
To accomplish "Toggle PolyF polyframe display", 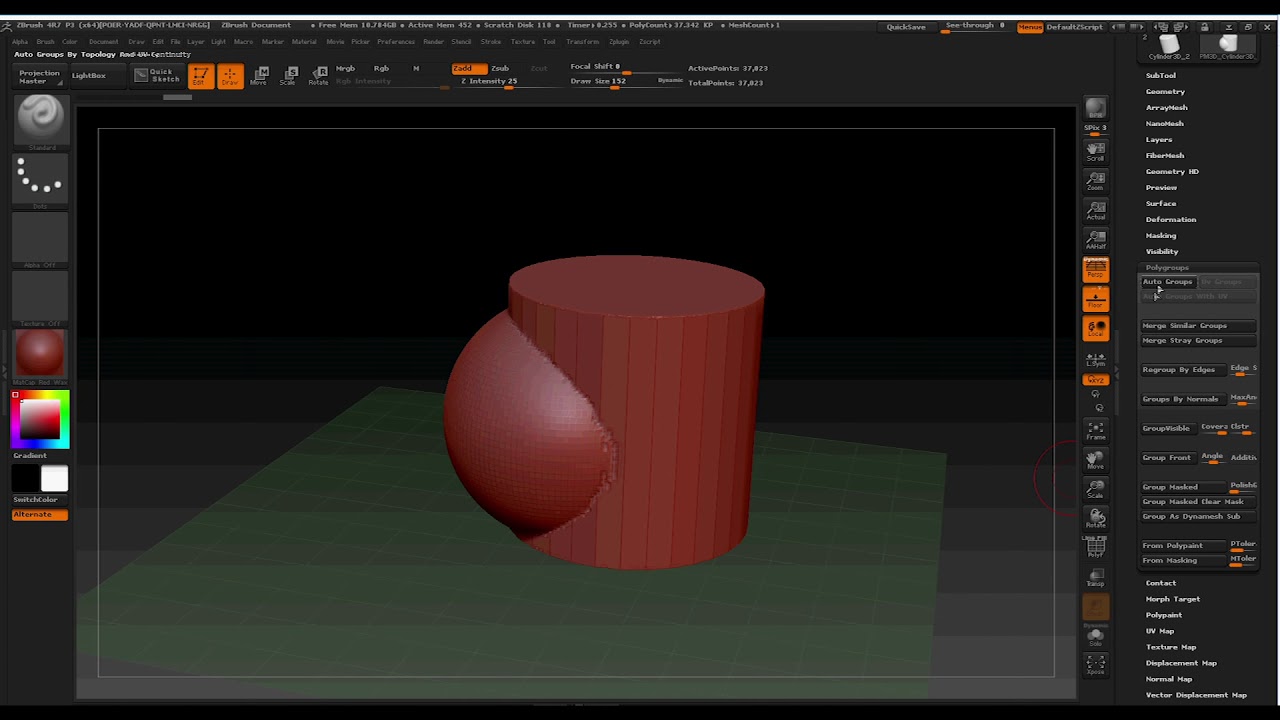I will click(1096, 548).
